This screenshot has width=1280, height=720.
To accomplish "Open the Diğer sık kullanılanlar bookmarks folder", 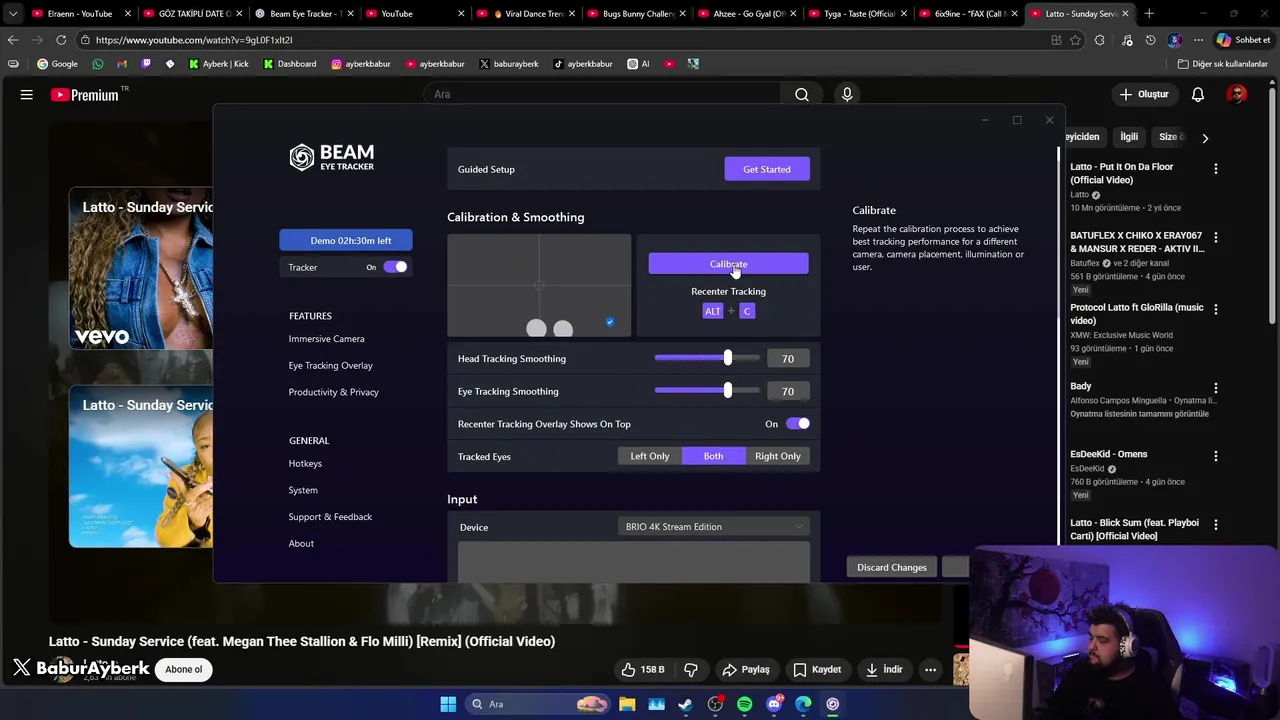I will click(1222, 64).
